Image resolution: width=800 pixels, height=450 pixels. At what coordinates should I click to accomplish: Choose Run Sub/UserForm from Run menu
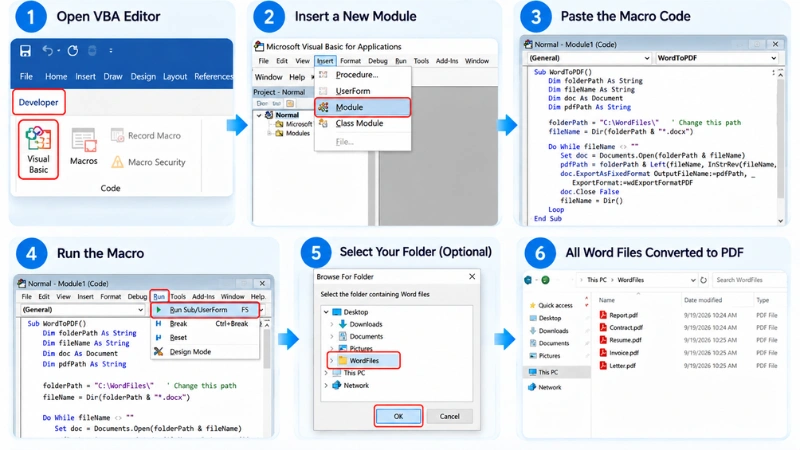click(205, 310)
